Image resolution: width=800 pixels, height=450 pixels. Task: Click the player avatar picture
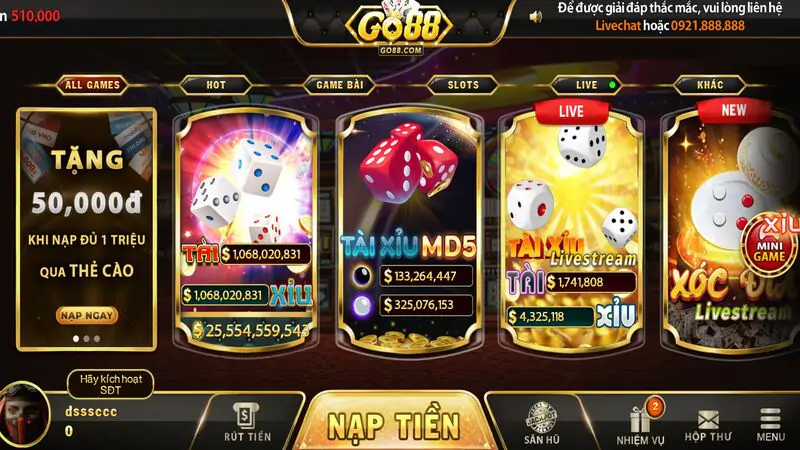pyautogui.click(x=22, y=414)
